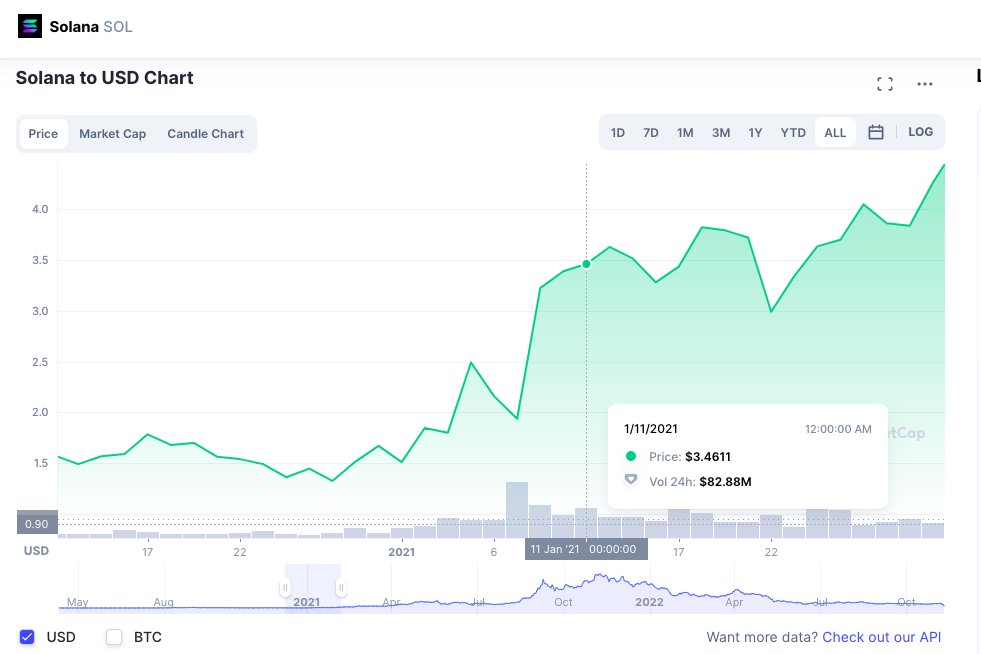Select the Price tab
The image size is (981, 654).
(43, 133)
